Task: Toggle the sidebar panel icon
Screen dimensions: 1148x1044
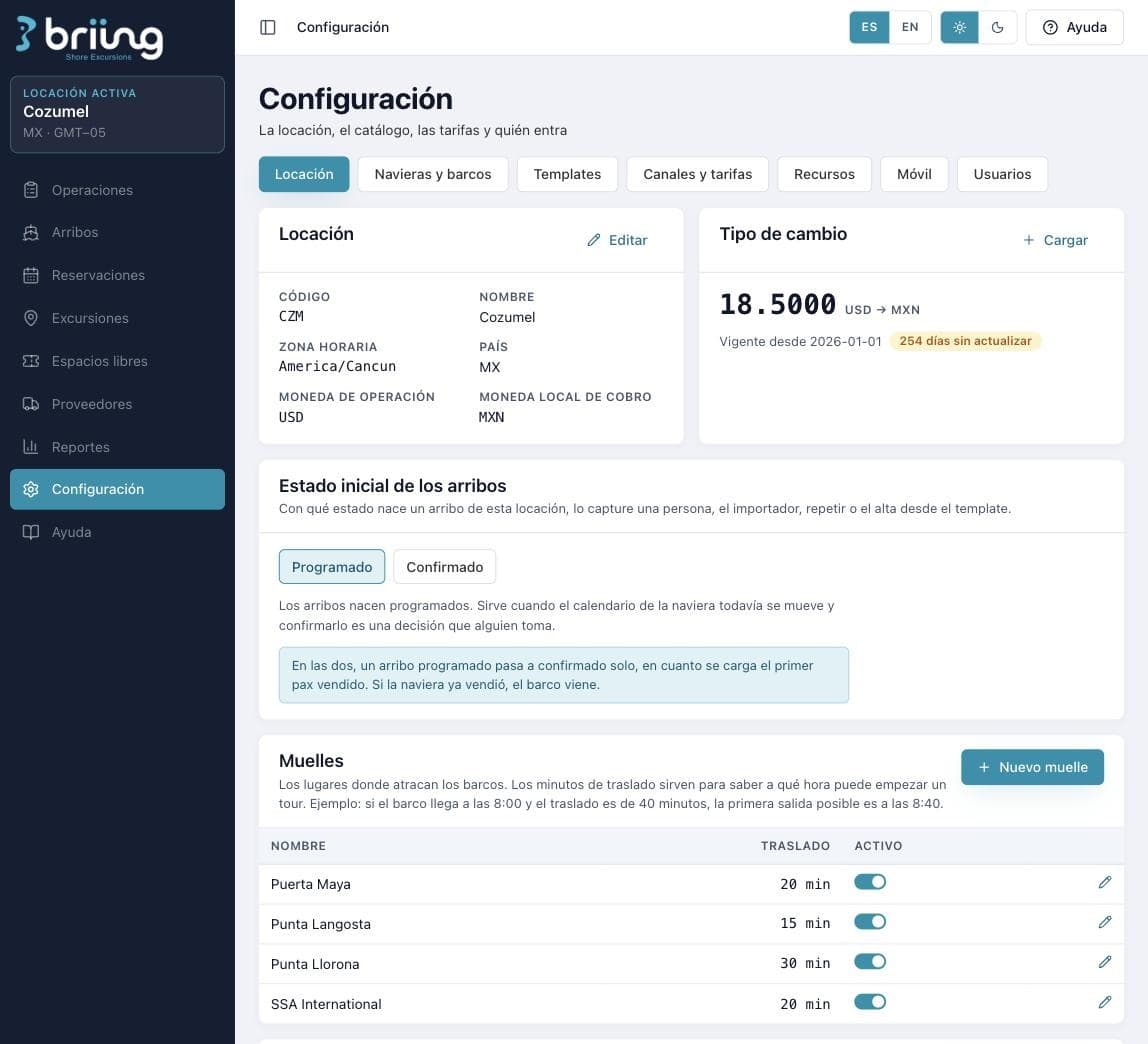Action: pos(268,27)
